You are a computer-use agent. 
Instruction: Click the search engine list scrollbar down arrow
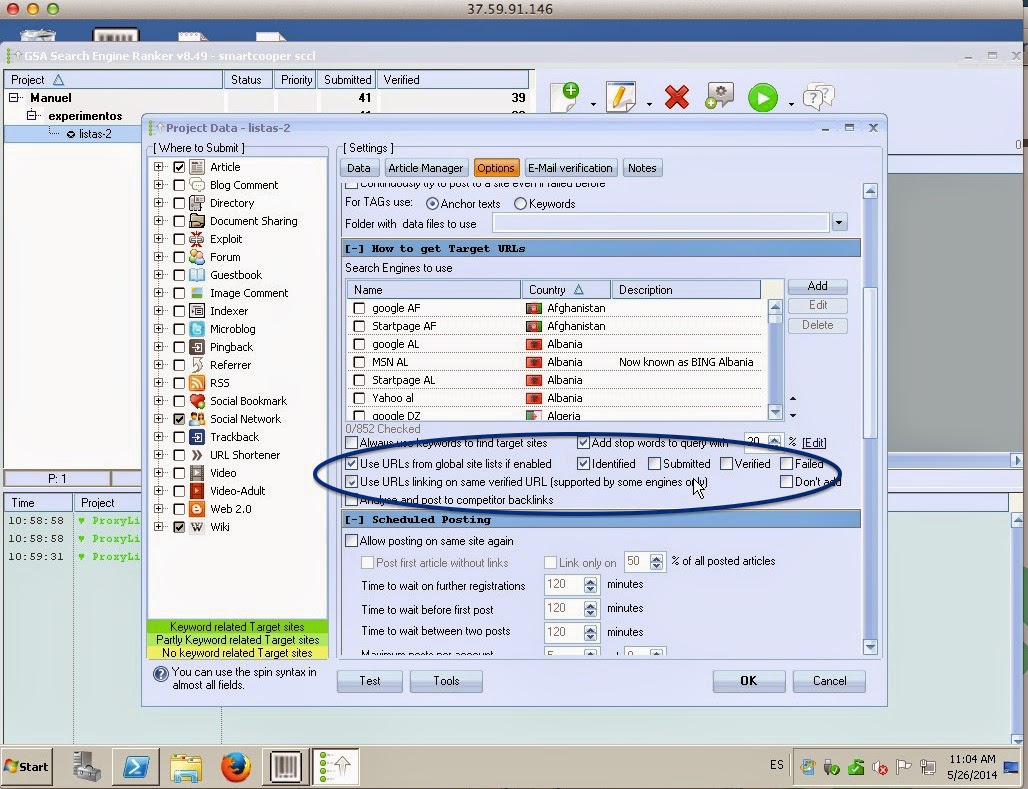(x=775, y=412)
